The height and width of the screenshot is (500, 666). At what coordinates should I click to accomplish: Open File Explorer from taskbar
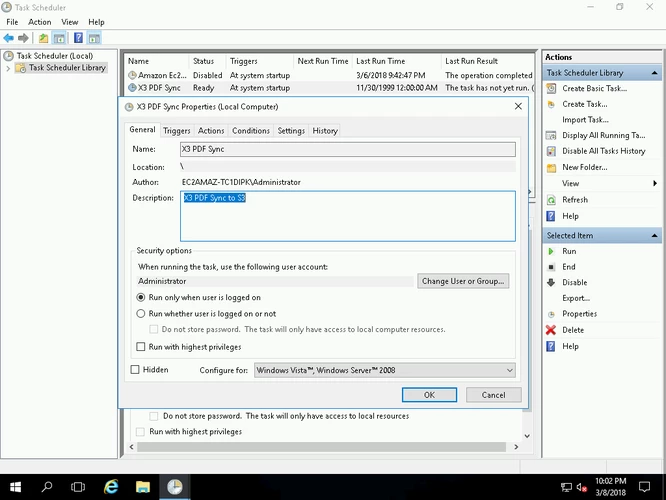(143, 487)
